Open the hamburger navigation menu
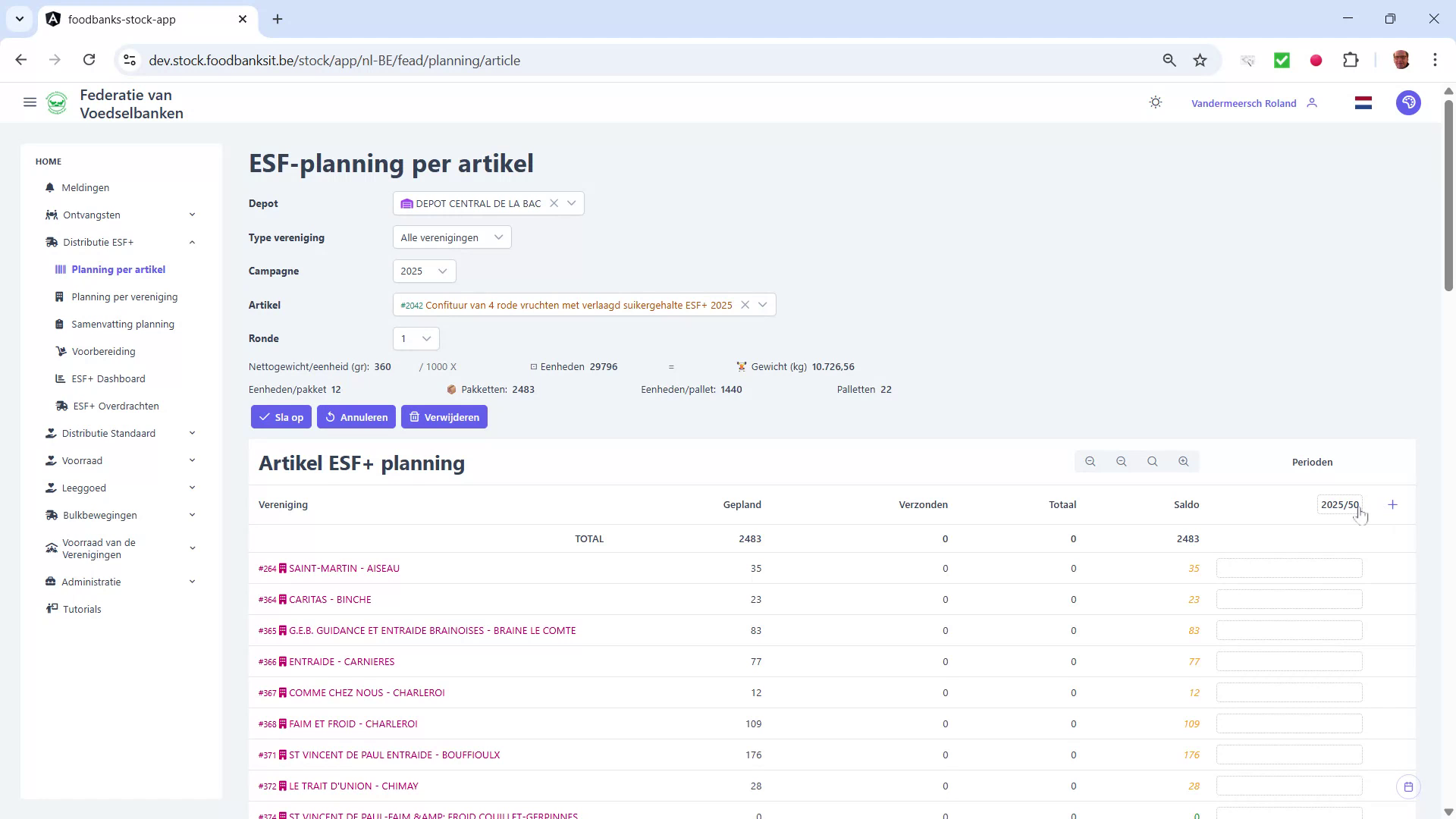The image size is (1456, 819). point(30,102)
